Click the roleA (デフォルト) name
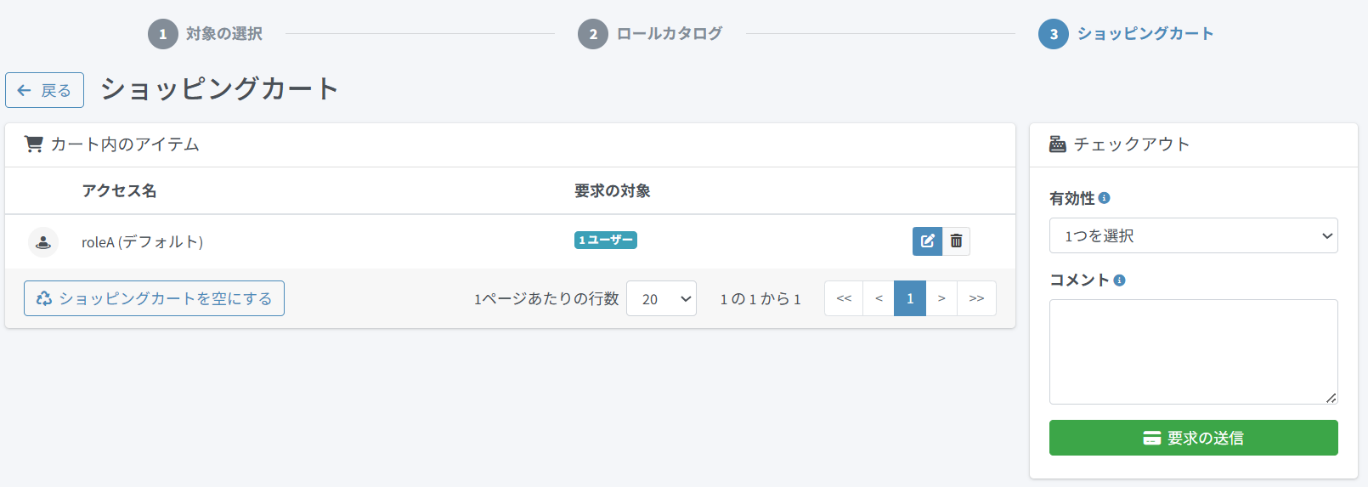Image resolution: width=1368 pixels, height=487 pixels. [x=142, y=241]
